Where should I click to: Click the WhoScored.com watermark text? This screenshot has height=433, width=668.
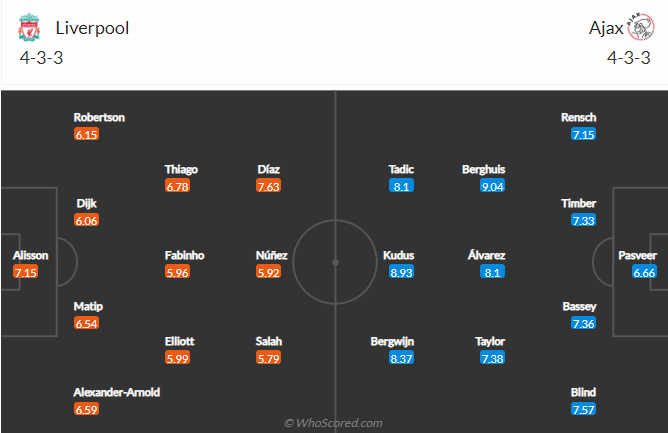333,423
